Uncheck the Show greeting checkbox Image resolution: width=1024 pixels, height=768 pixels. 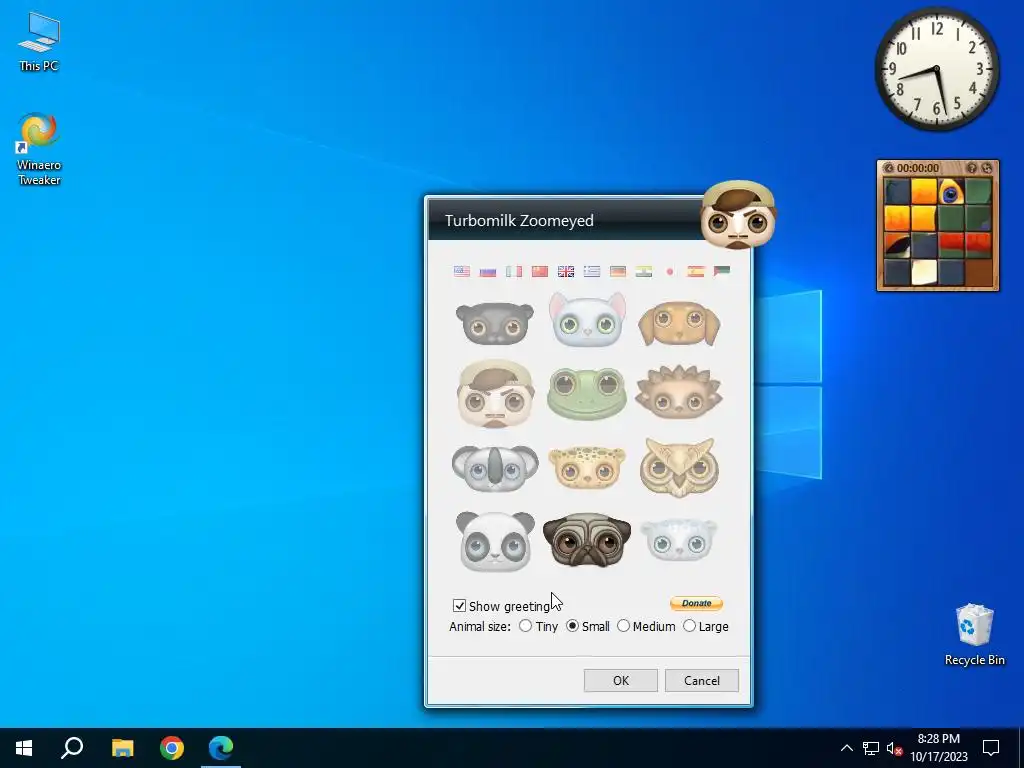pos(459,606)
